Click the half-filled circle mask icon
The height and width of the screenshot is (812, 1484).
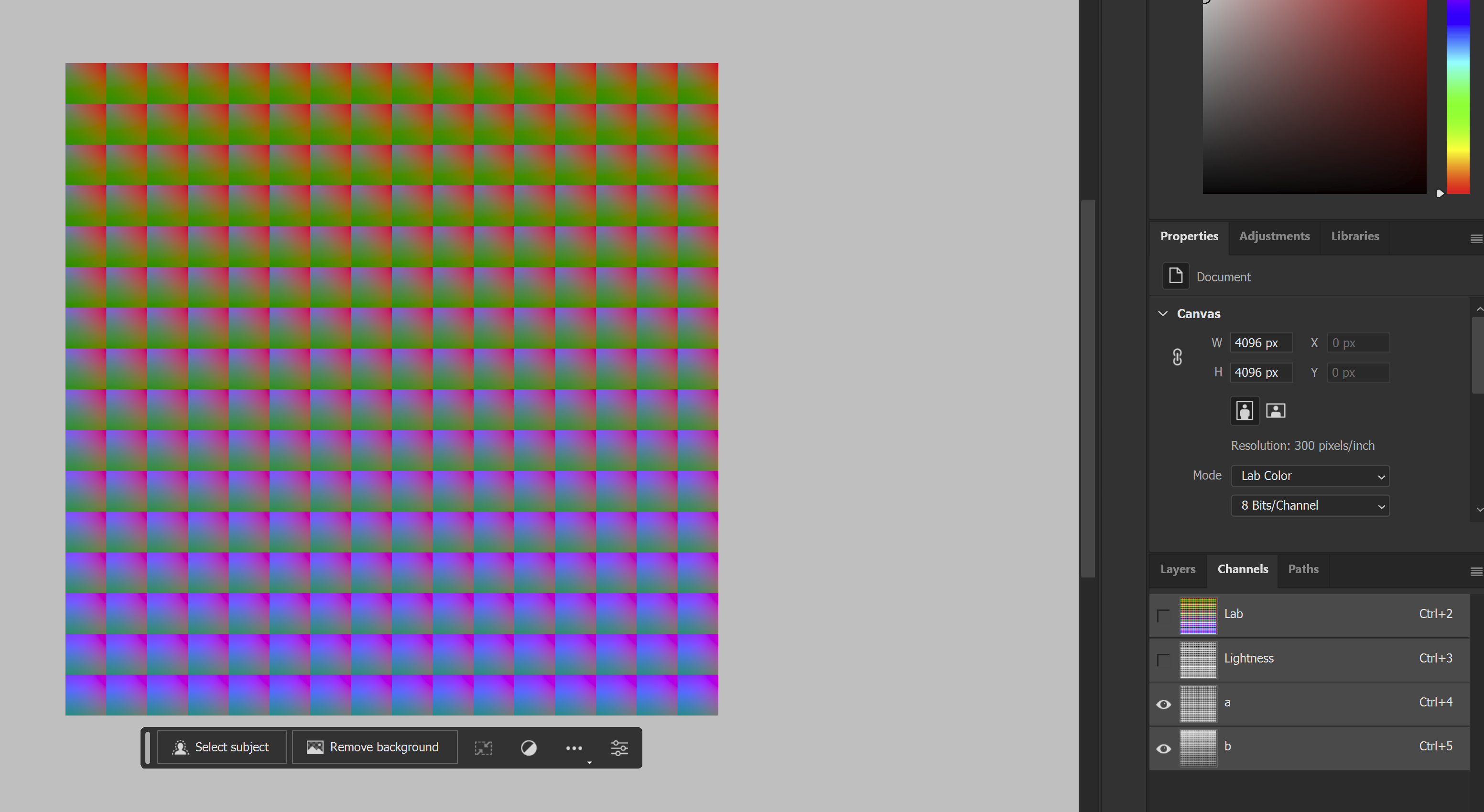(x=528, y=748)
